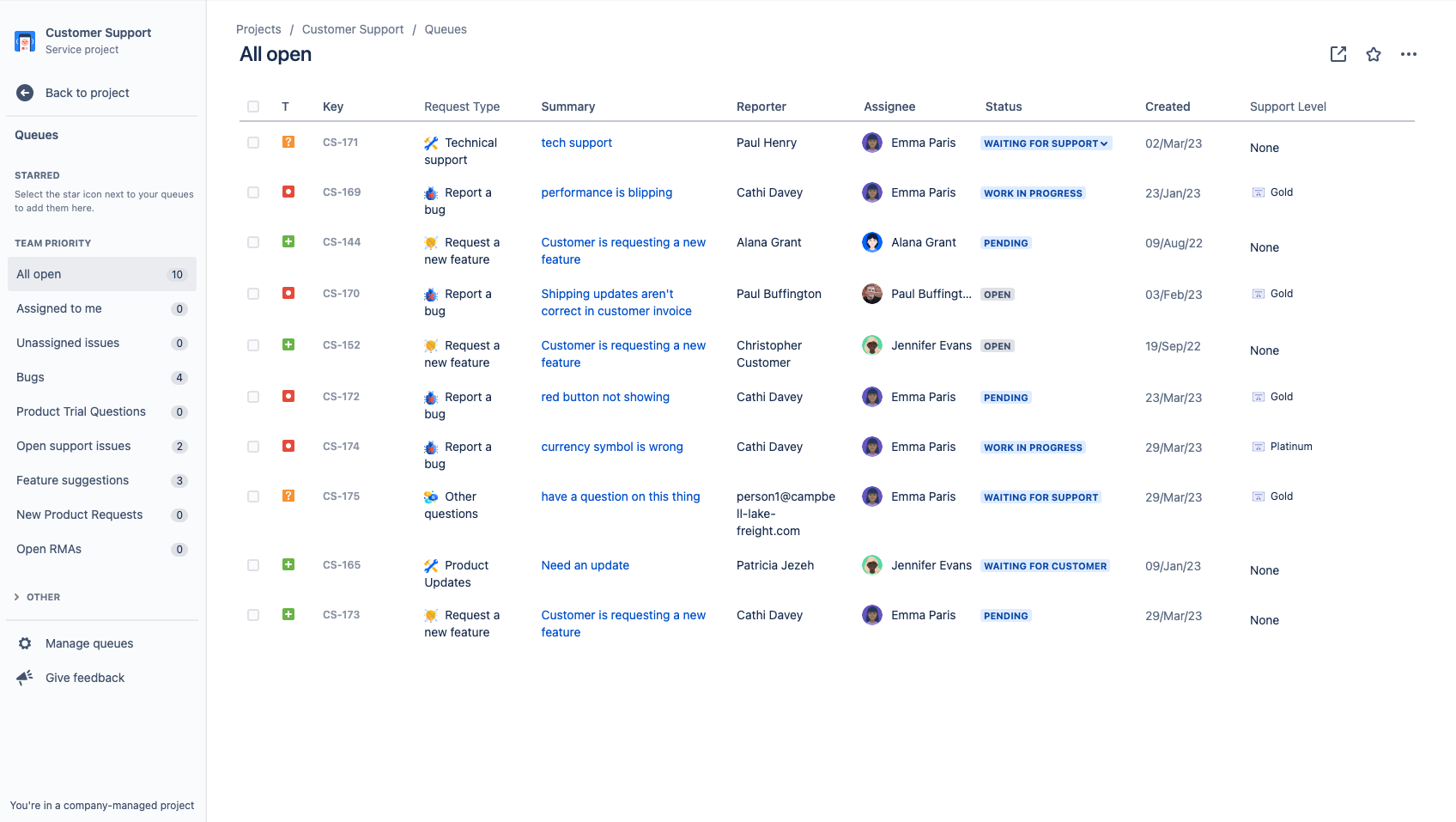The image size is (1456, 822).
Task: Click the Pending status badge on CS-172
Action: point(1005,398)
